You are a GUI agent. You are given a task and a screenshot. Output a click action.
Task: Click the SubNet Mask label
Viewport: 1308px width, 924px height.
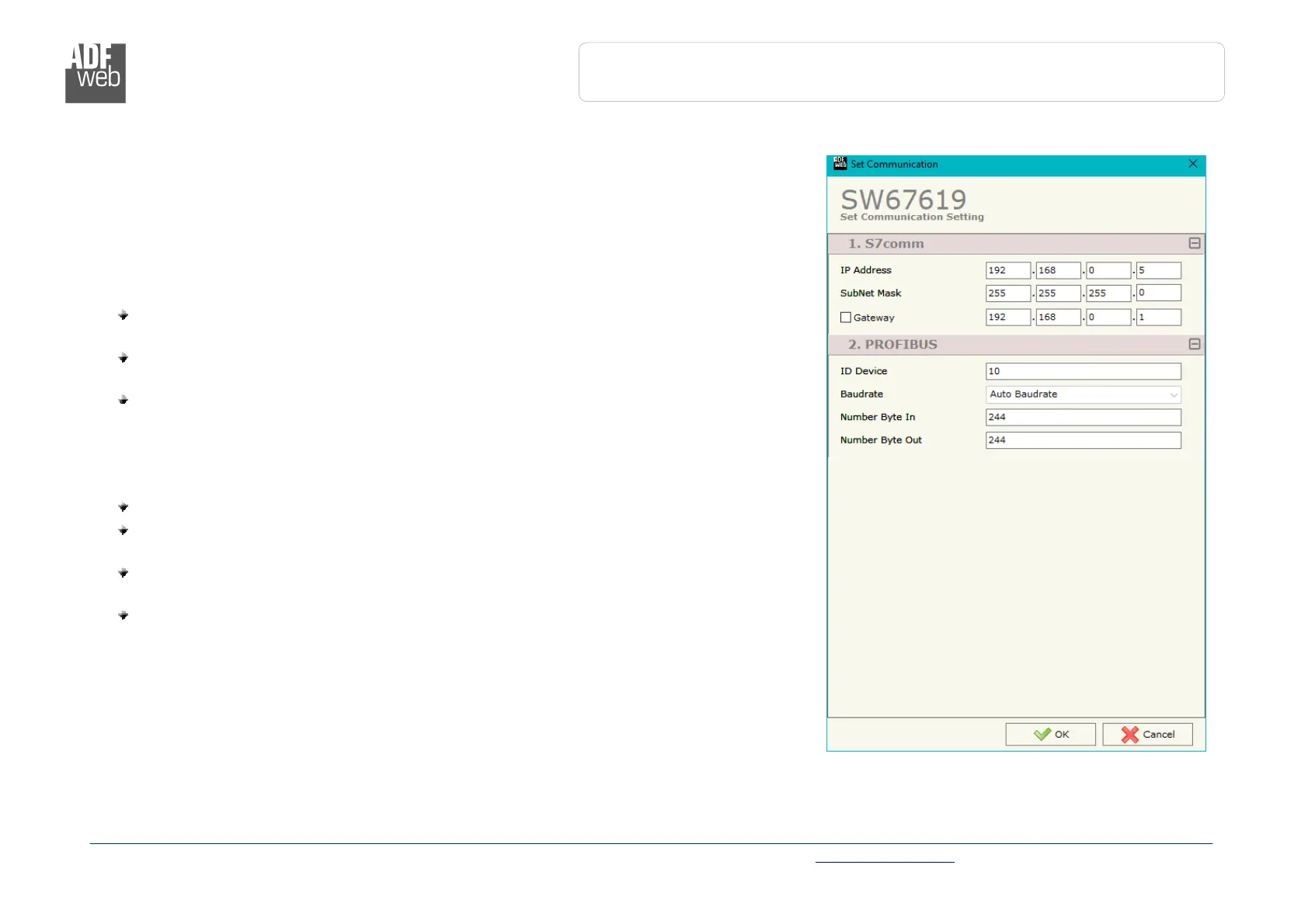coord(871,294)
